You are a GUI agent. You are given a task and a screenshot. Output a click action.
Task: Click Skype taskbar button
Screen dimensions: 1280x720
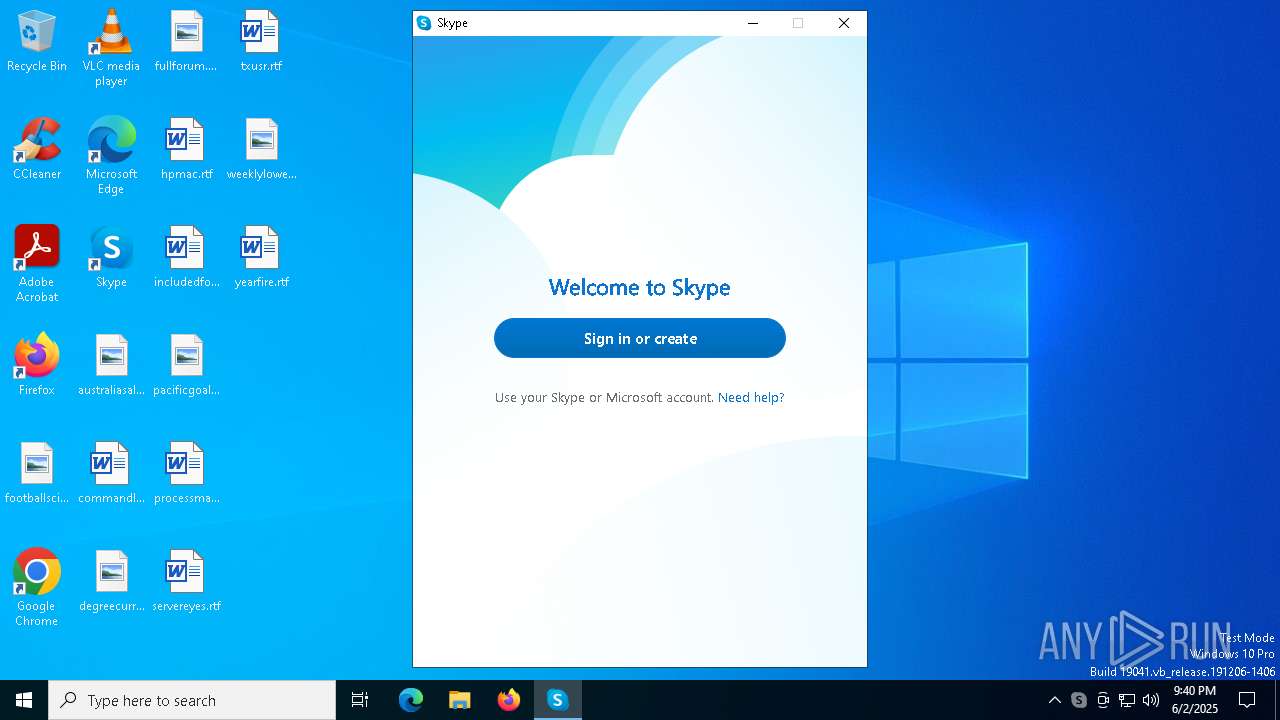[558, 700]
